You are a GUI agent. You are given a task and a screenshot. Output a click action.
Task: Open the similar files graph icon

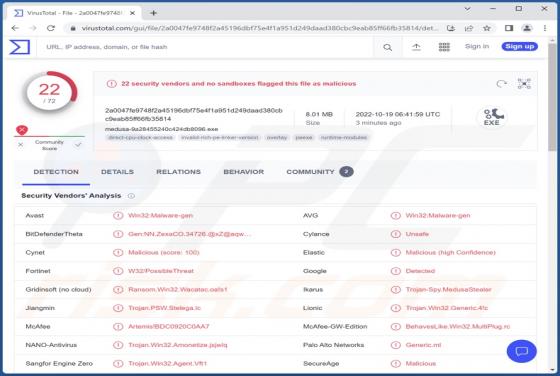(x=524, y=84)
